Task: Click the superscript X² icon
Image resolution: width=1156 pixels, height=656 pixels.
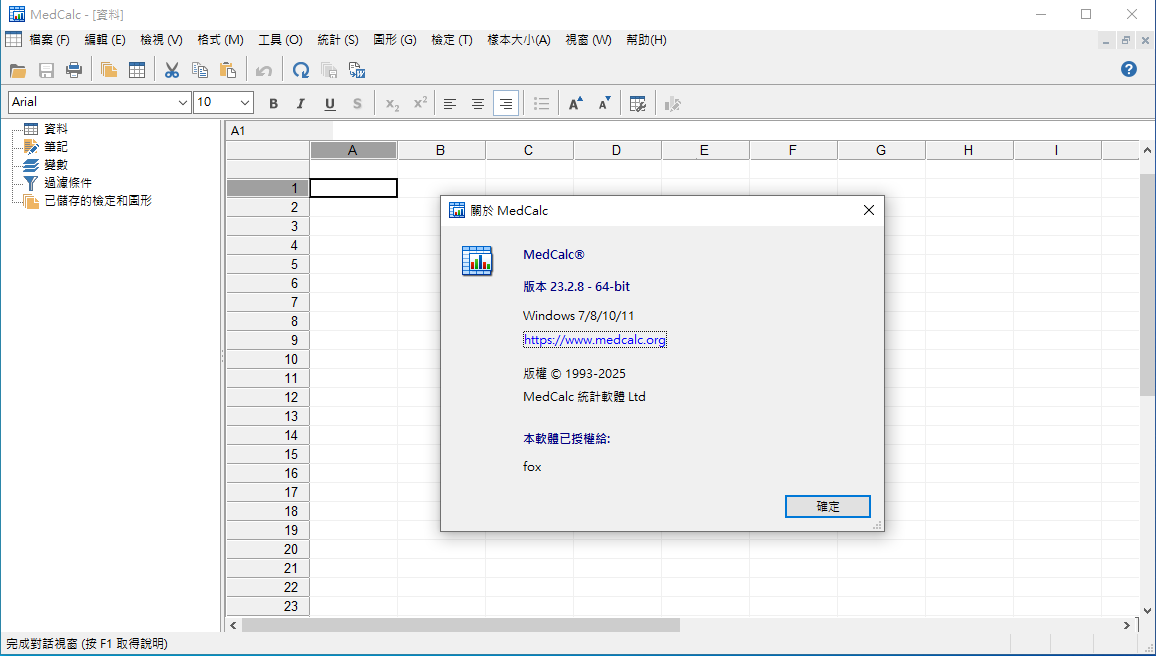Action: tap(420, 104)
